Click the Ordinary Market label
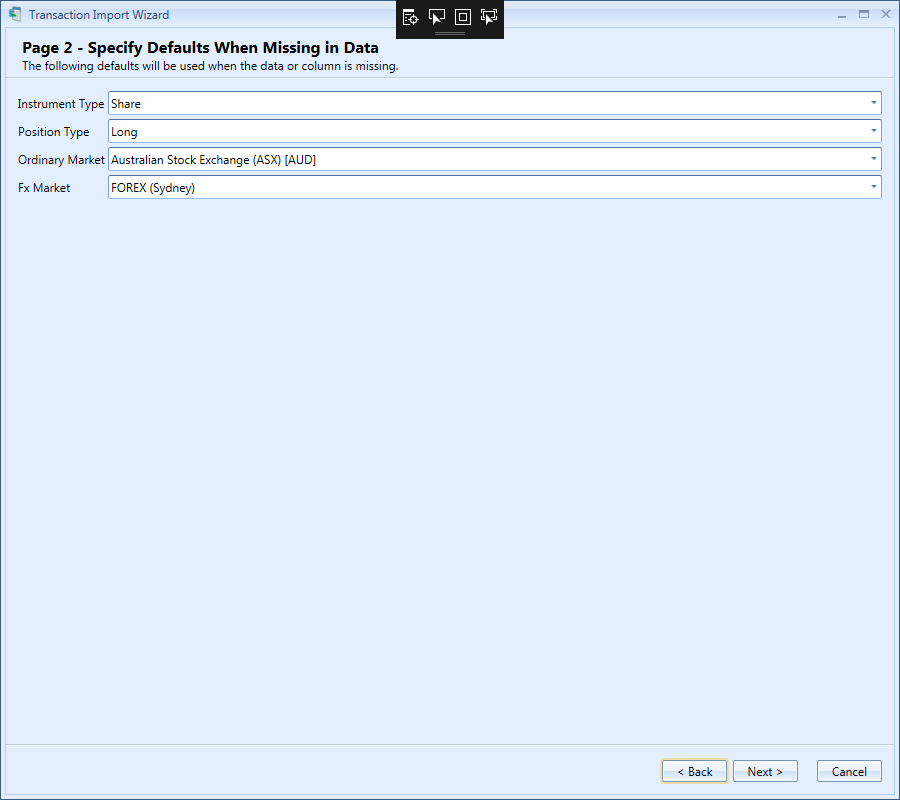Screen dimensions: 900x800 (61, 160)
